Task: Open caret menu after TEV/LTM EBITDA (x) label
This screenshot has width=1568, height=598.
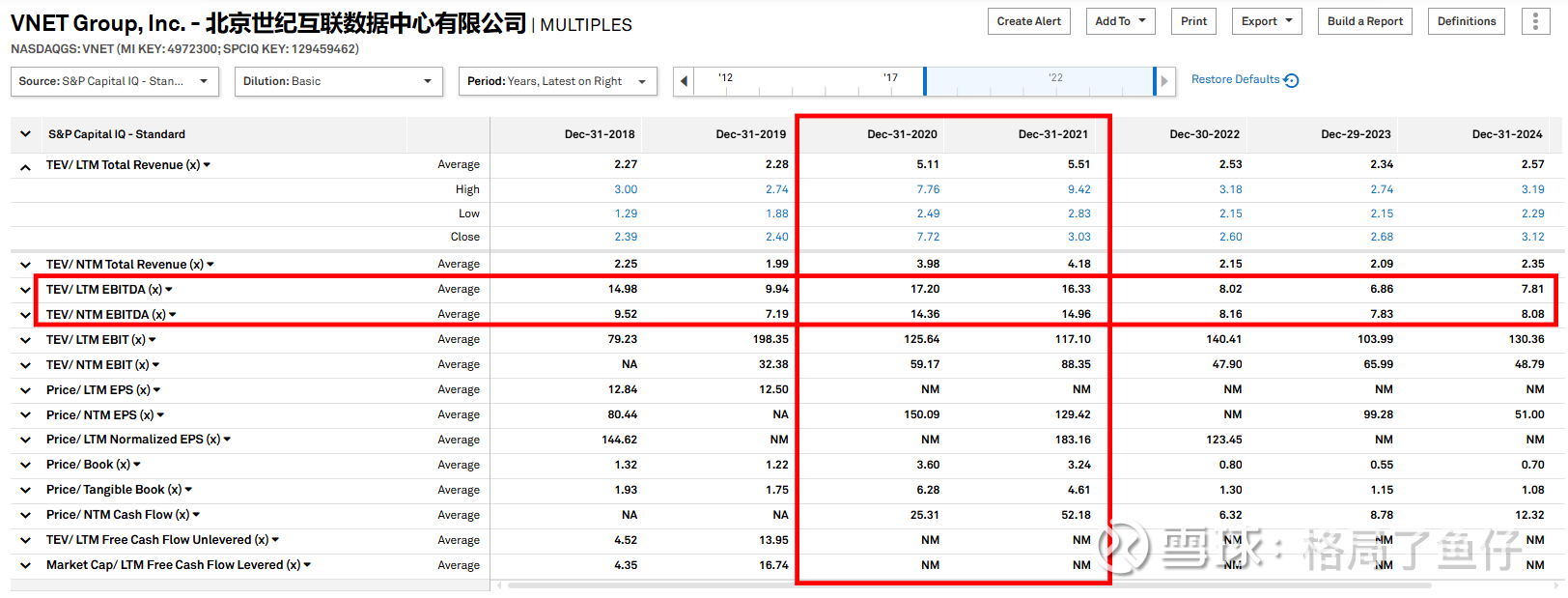Action: pos(169,290)
